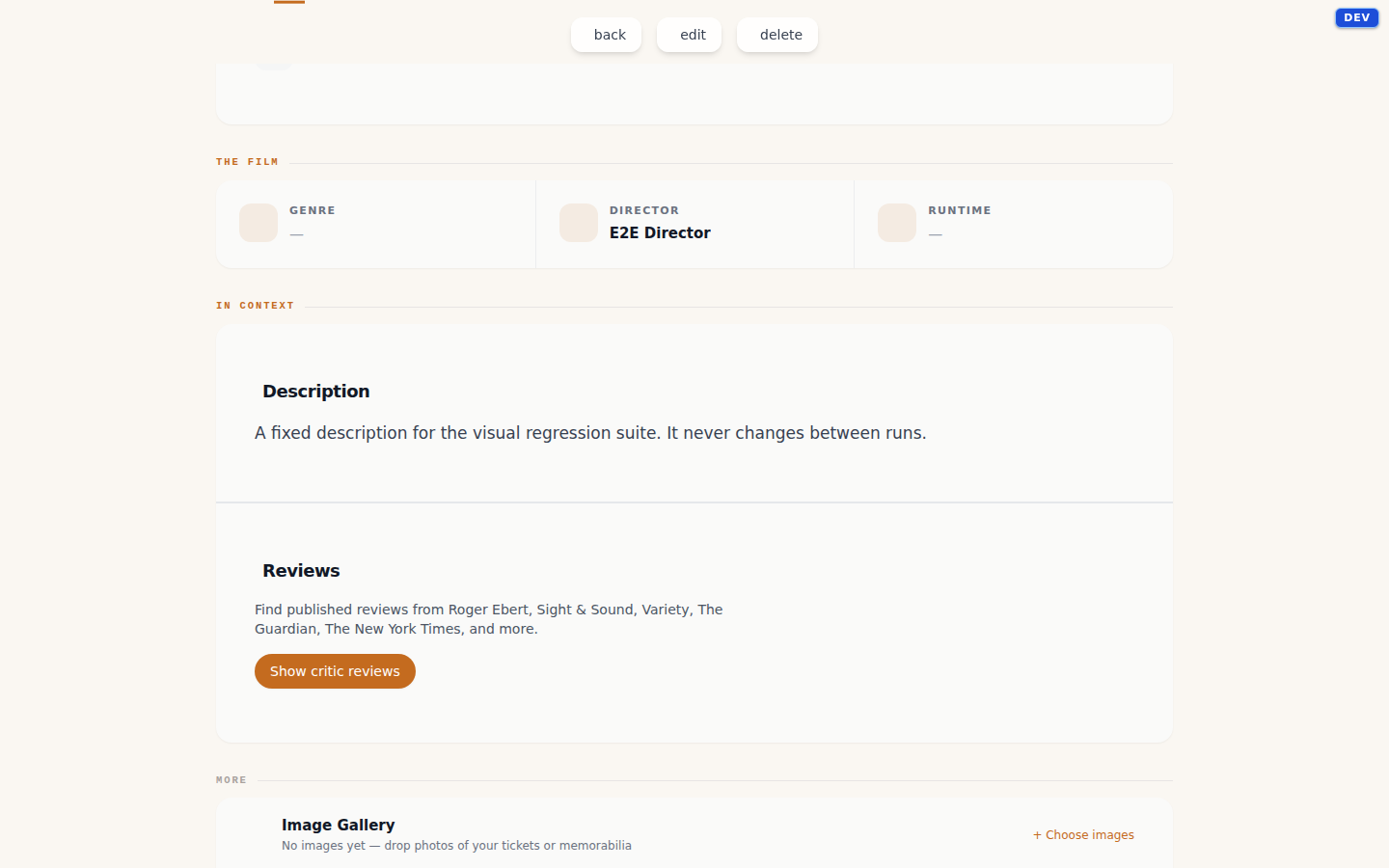Choose images for the gallery
Screen dimensions: 1389x868
tap(1083, 835)
